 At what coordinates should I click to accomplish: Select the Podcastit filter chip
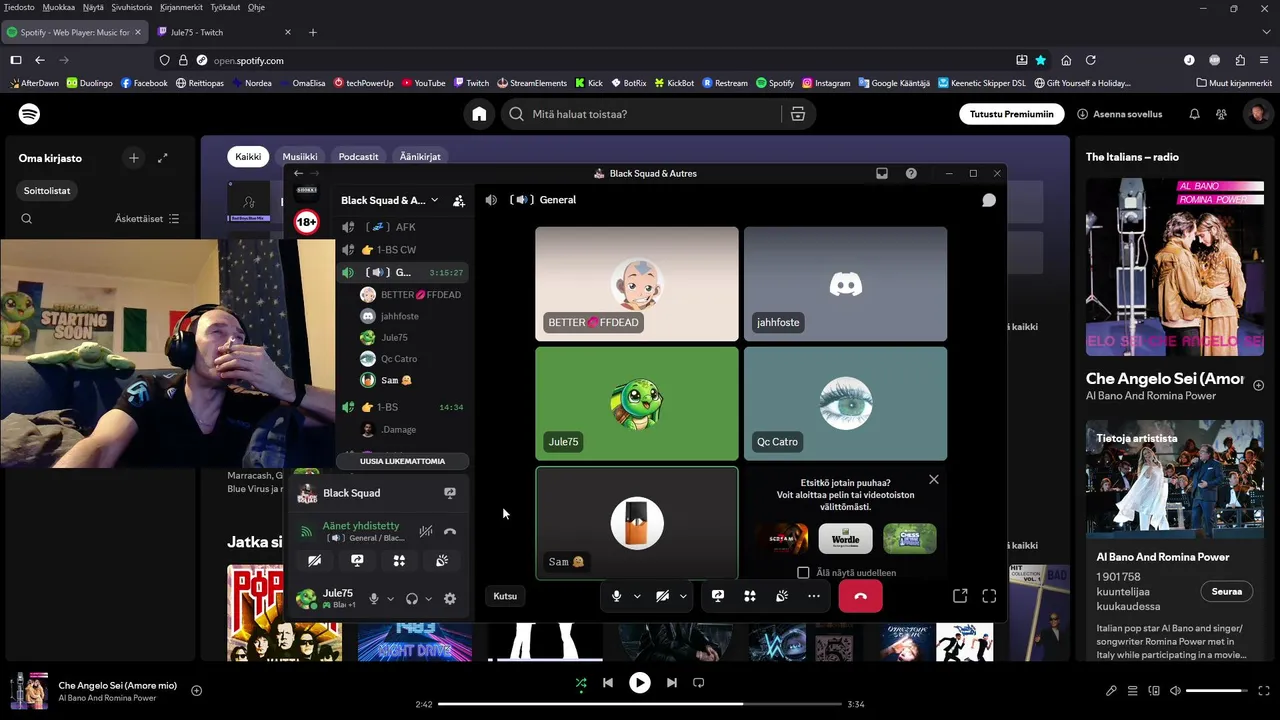coord(358,157)
